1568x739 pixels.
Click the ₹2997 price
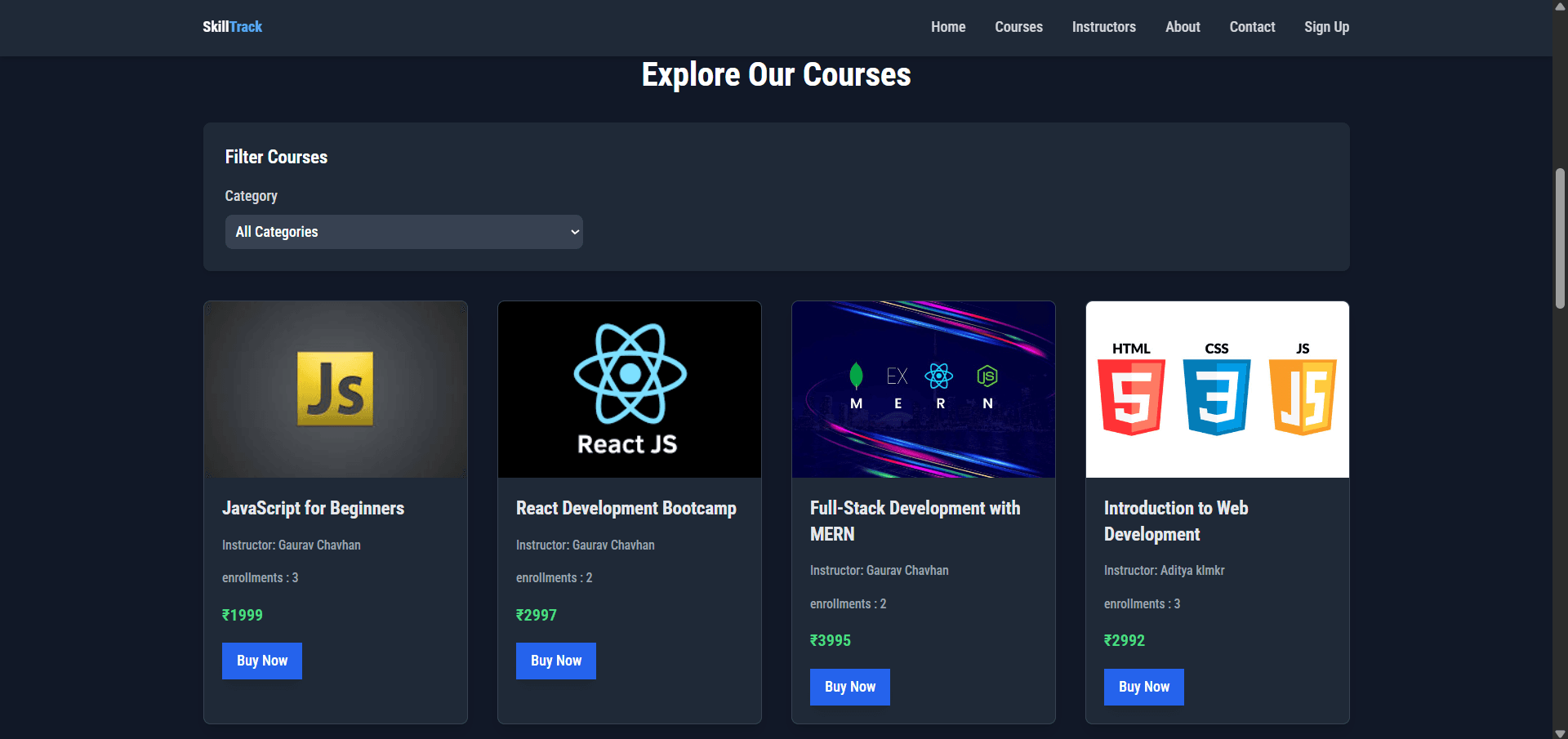(537, 615)
